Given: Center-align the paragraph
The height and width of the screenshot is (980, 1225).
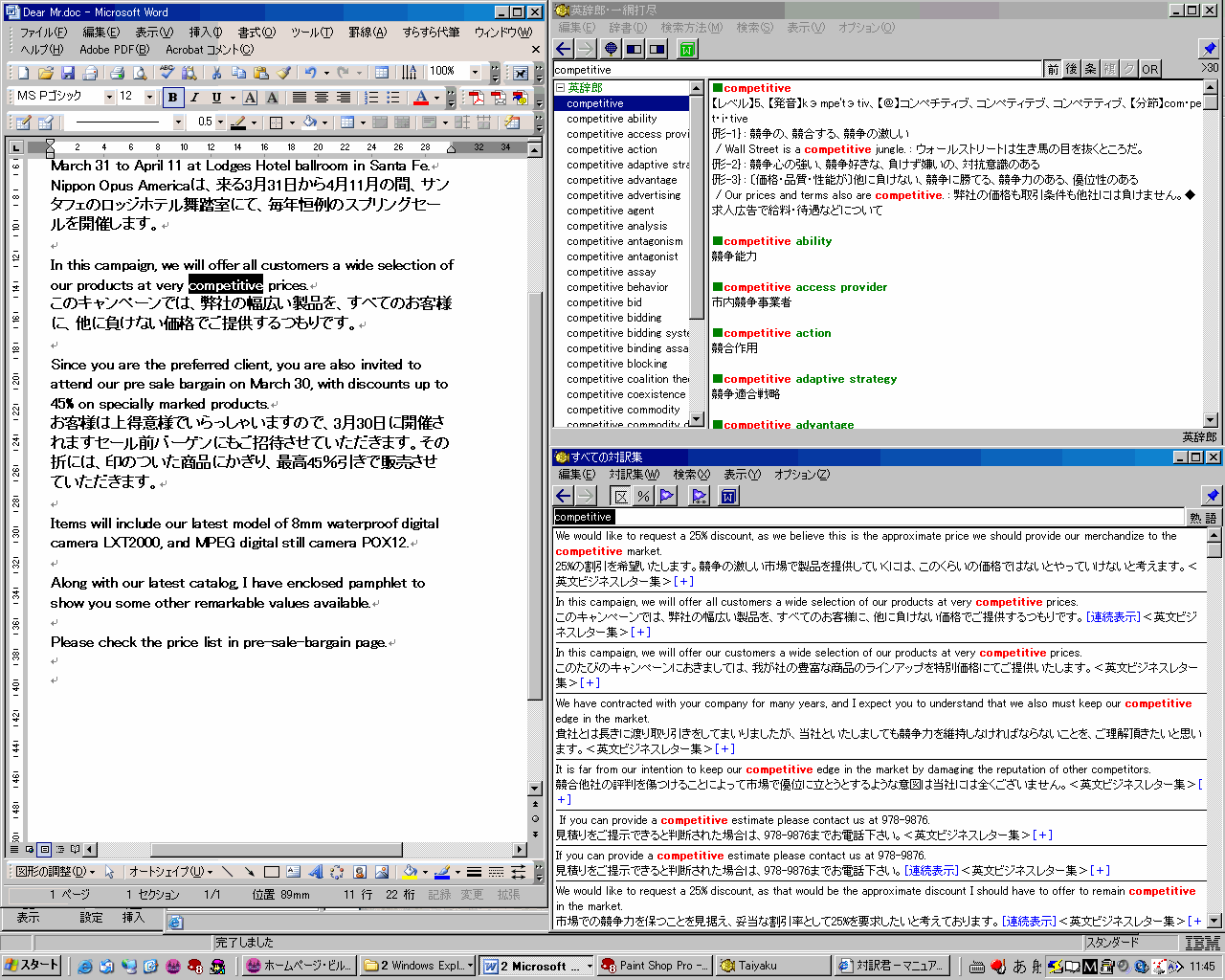Looking at the screenshot, I should 322,97.
